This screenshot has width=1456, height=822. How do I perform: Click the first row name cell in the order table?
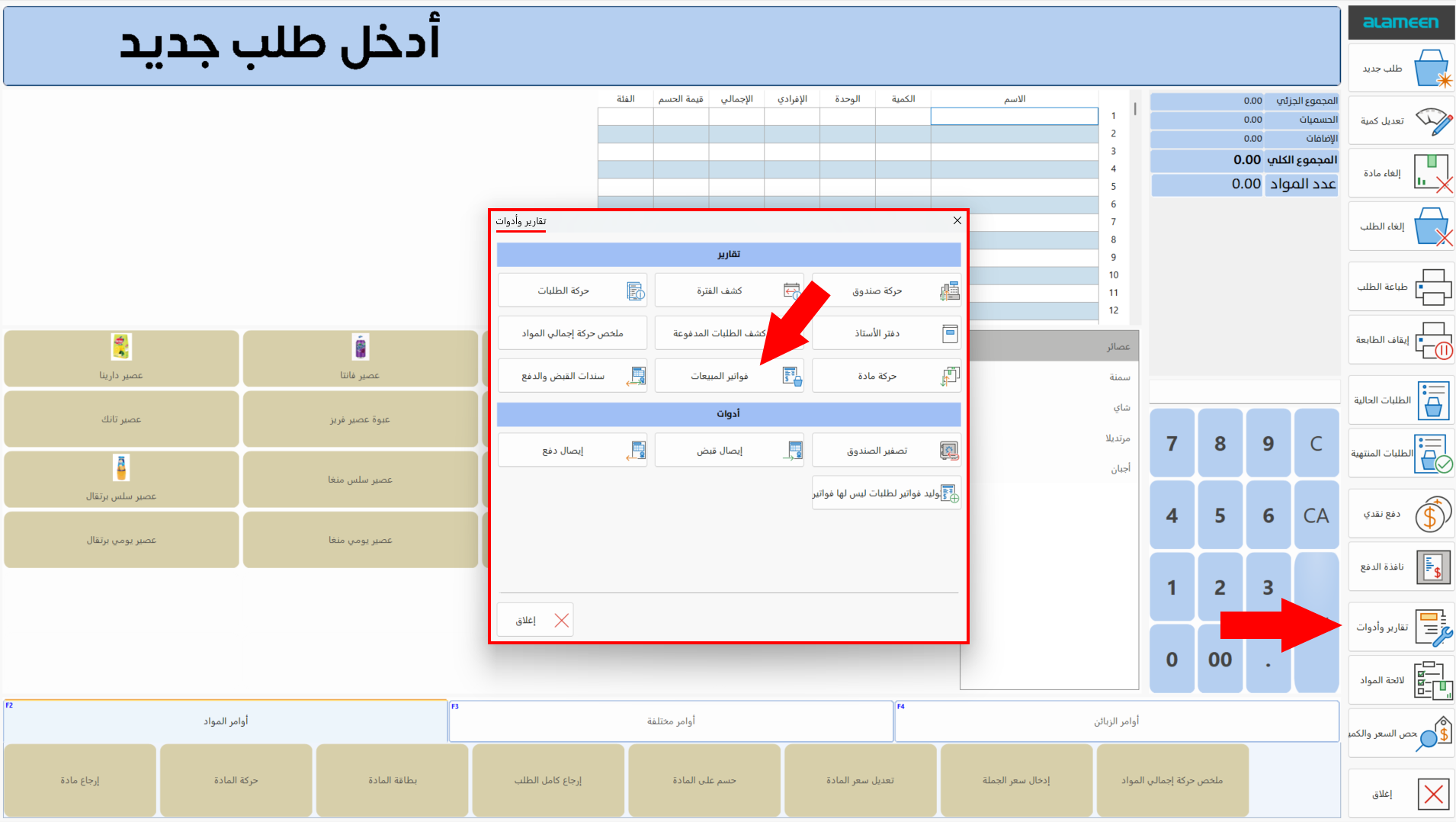pos(1014,116)
